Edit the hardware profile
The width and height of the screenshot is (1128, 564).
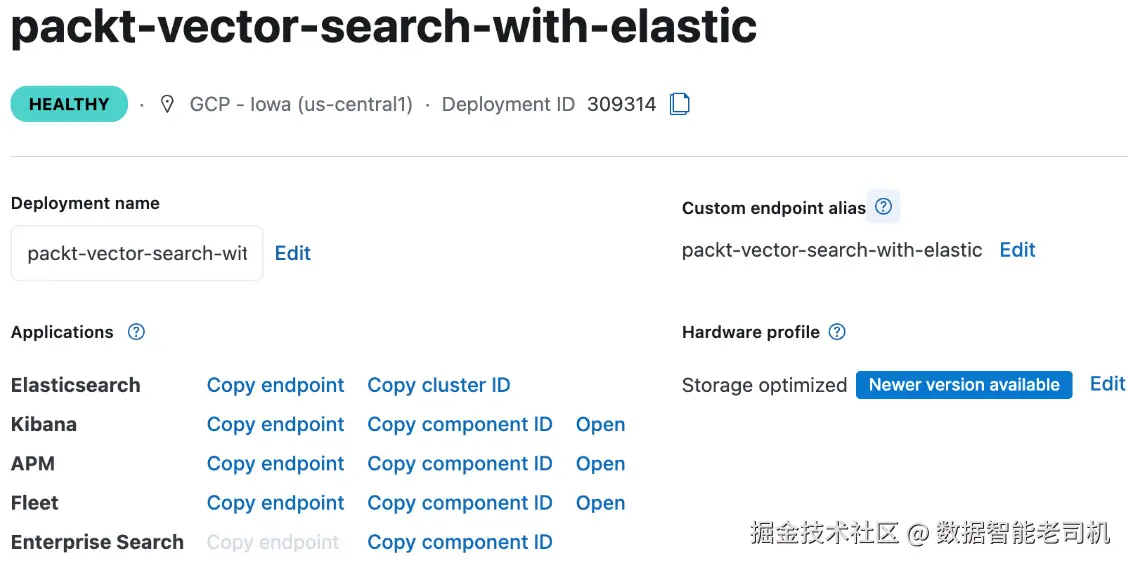click(x=1107, y=384)
